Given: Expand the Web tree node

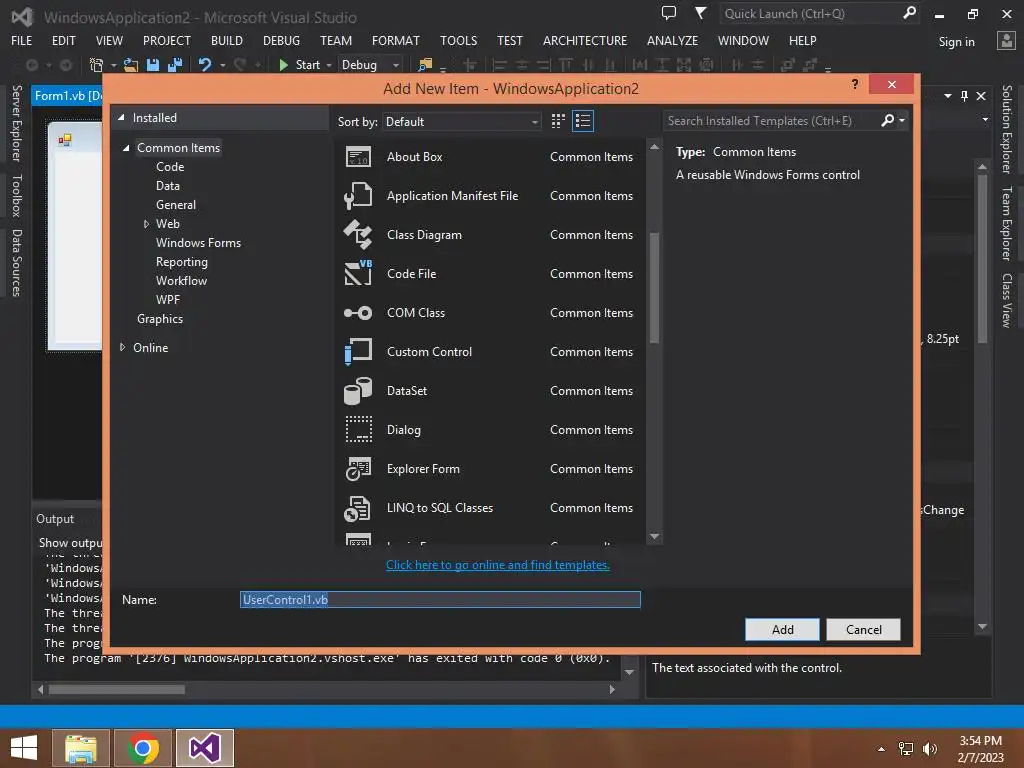Looking at the screenshot, I should [x=146, y=224].
